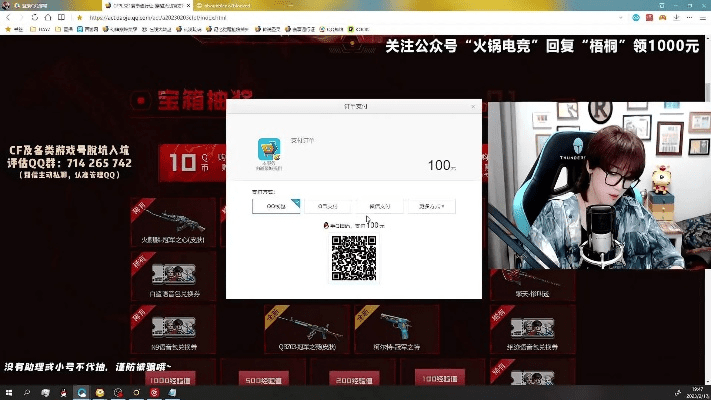Toggle the reading view book icon
711x400 pixels.
click(61, 17)
